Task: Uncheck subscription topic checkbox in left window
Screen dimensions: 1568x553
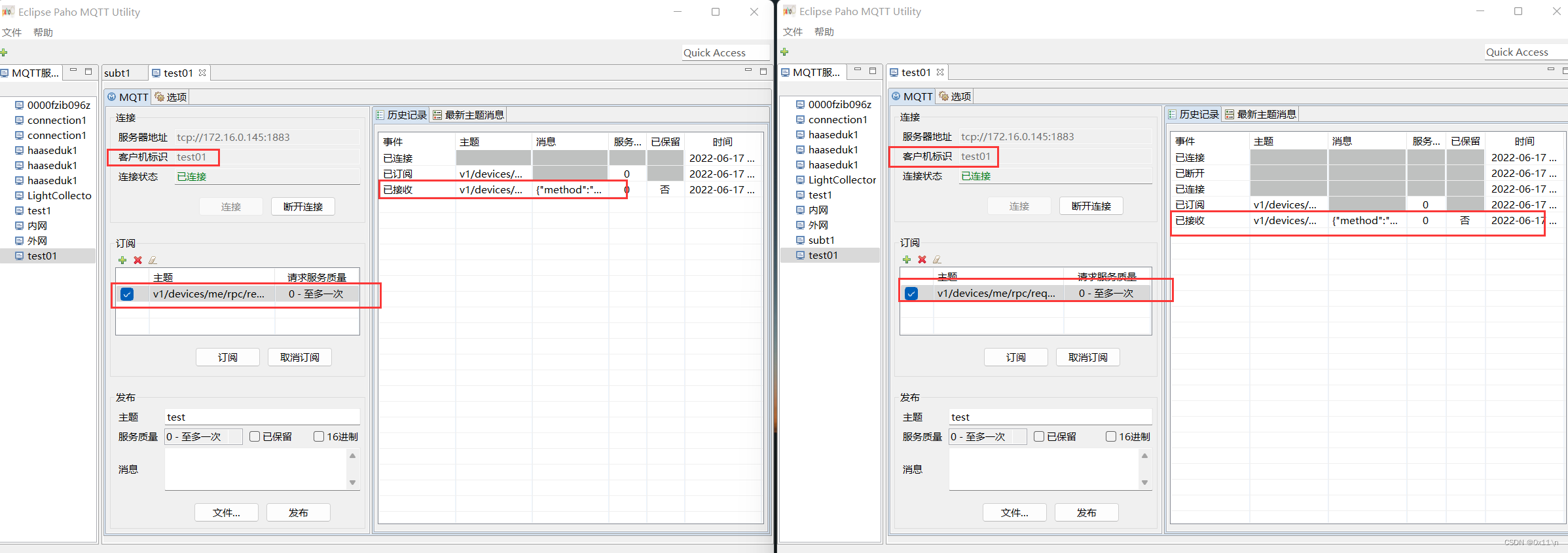Action: tap(127, 294)
